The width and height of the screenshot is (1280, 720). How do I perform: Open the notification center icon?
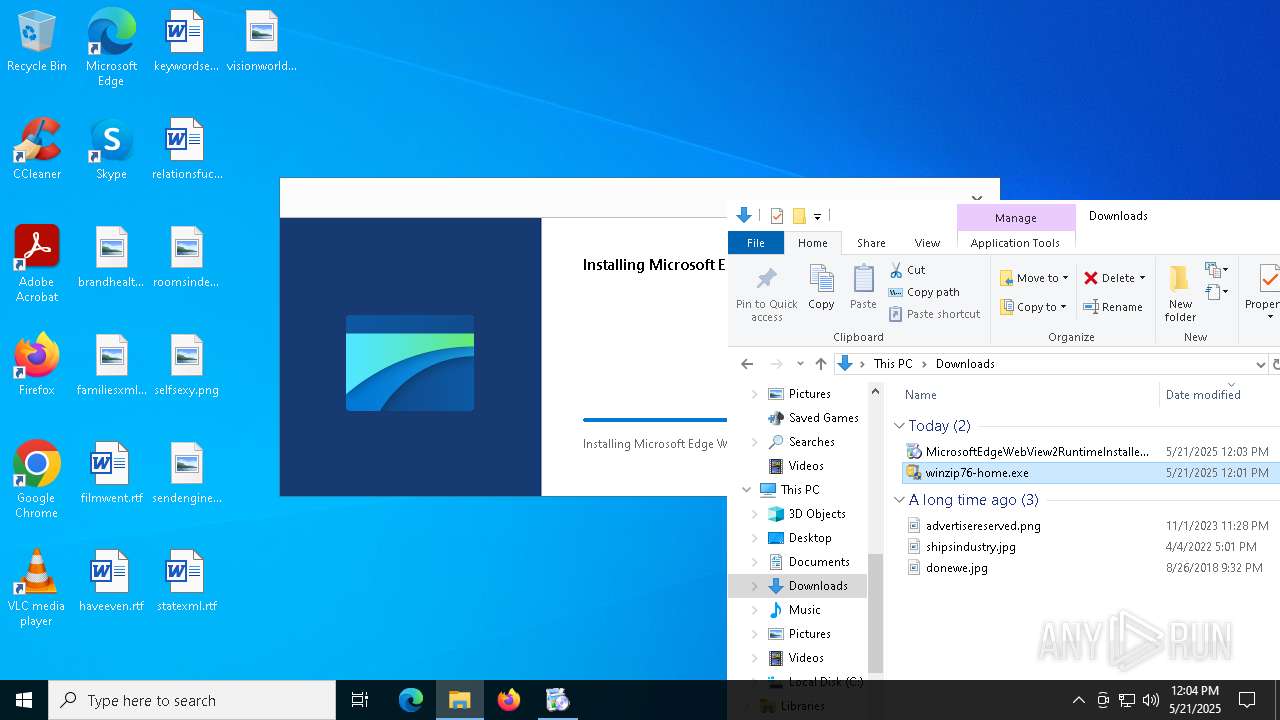pos(1247,700)
